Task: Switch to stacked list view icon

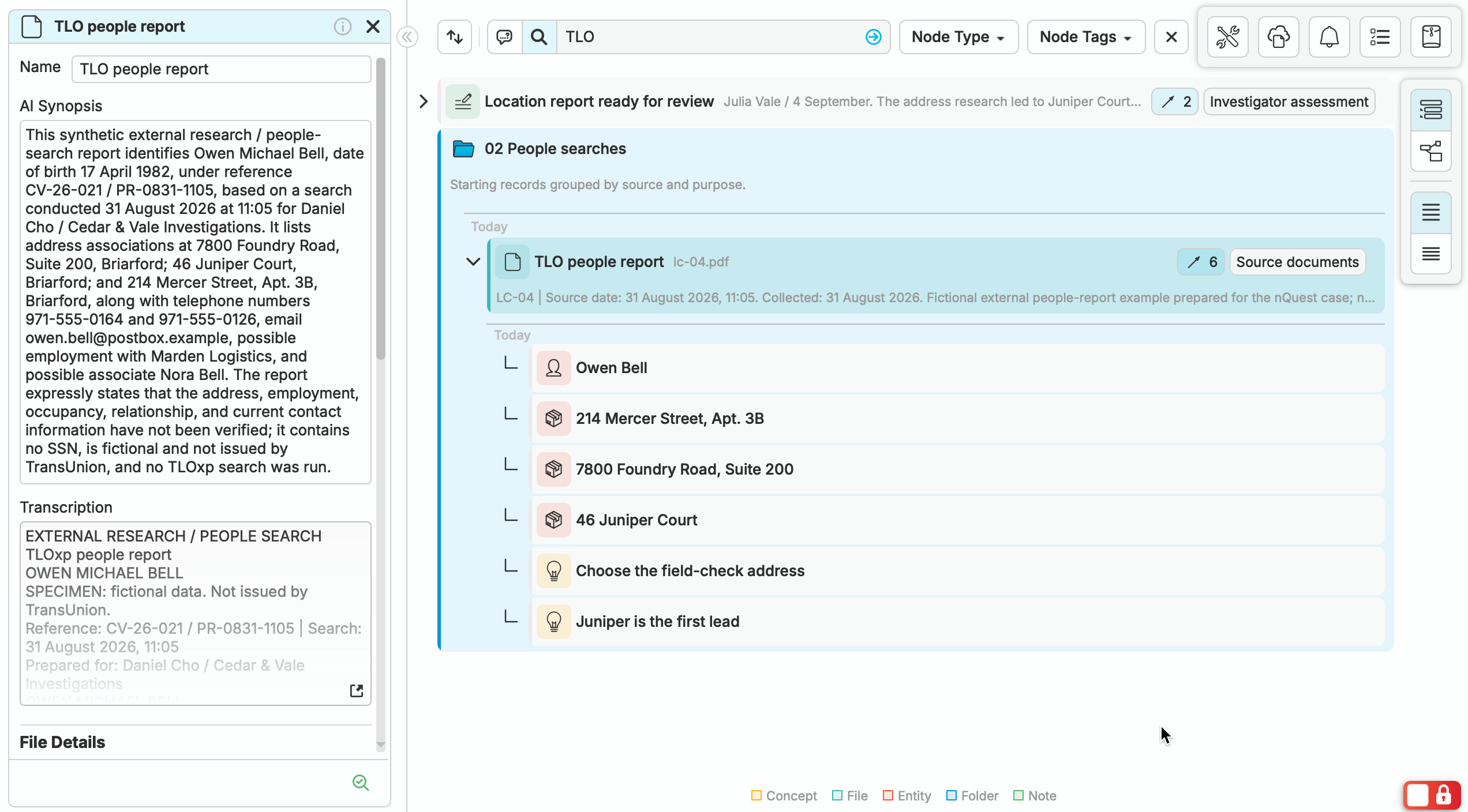Action: point(1430,110)
